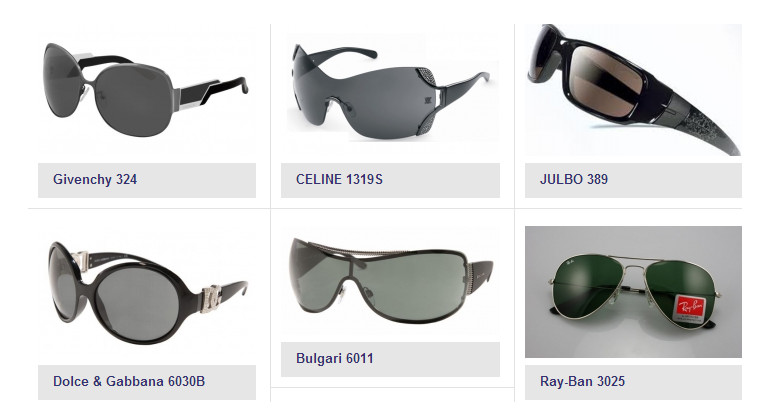Open the Bulgari 6011 sunglasses image

[x=390, y=282]
